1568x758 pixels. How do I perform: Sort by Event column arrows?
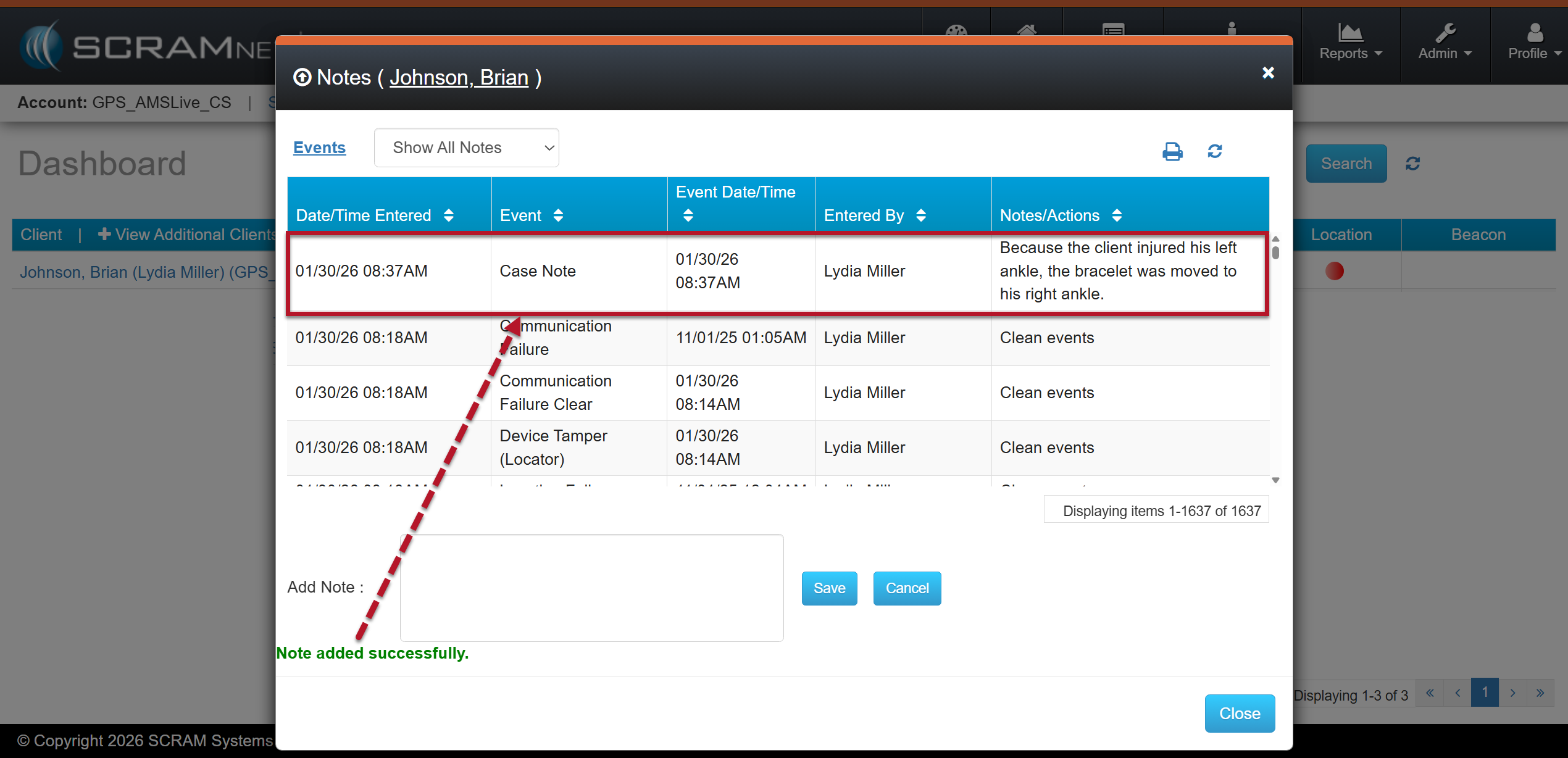558,215
